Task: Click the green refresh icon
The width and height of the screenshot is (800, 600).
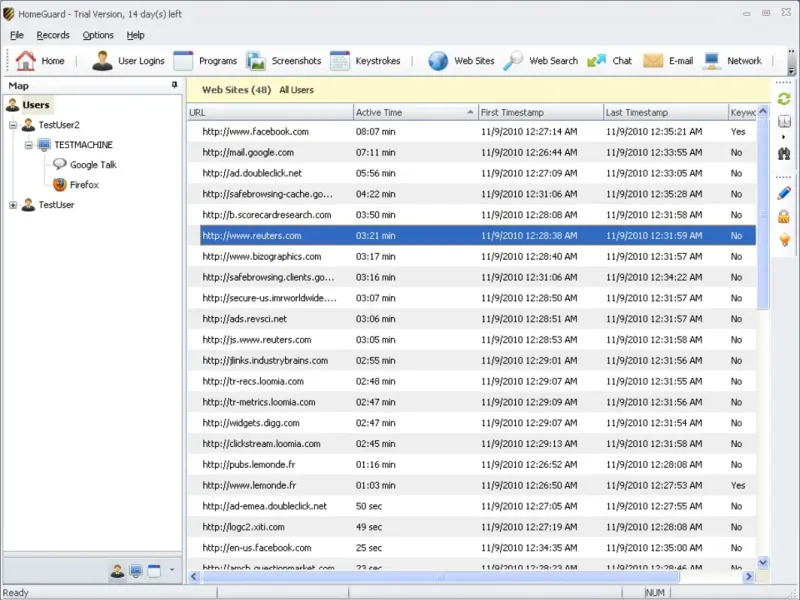Action: tap(784, 99)
